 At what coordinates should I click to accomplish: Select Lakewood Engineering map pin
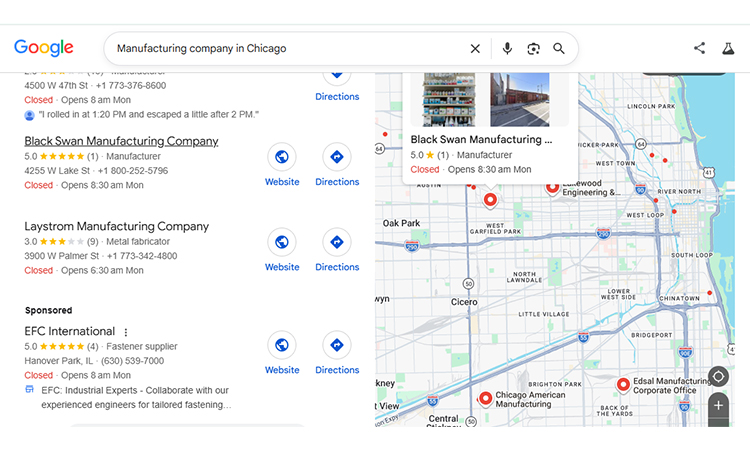pyautogui.click(x=552, y=188)
